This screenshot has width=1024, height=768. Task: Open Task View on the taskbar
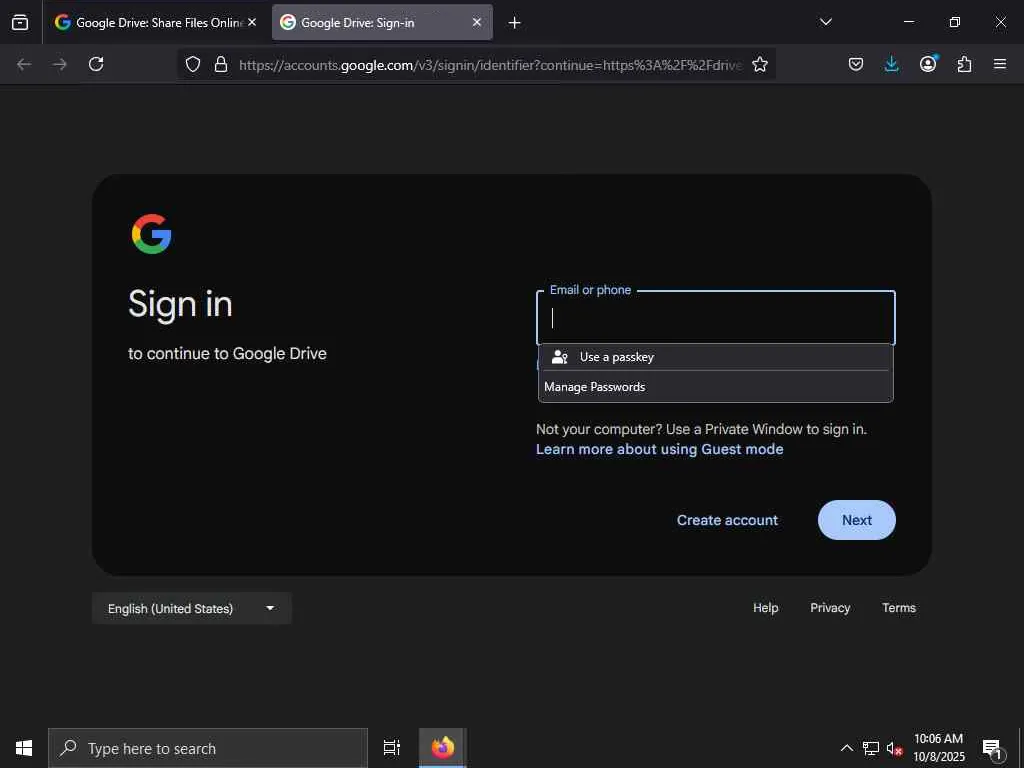391,748
